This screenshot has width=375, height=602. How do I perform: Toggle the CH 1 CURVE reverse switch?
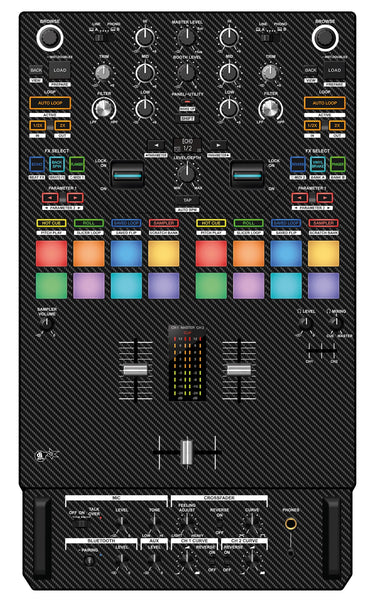click(x=211, y=561)
